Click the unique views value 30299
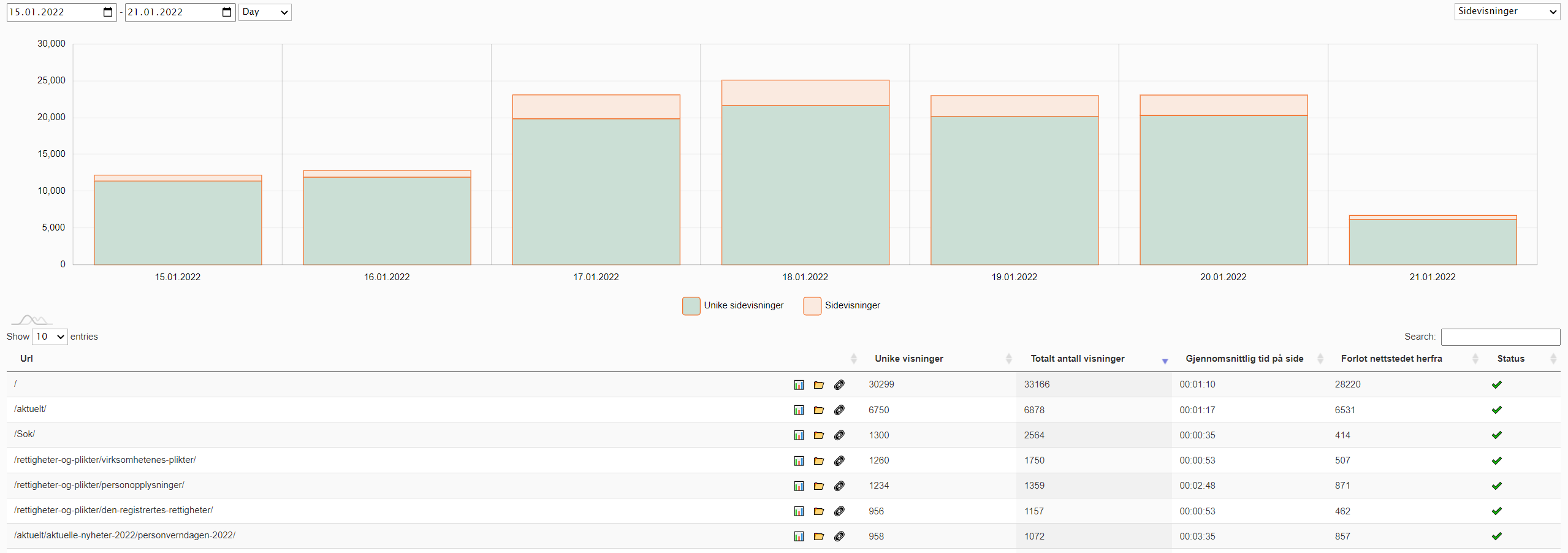The height and width of the screenshot is (553, 1568). click(x=881, y=384)
